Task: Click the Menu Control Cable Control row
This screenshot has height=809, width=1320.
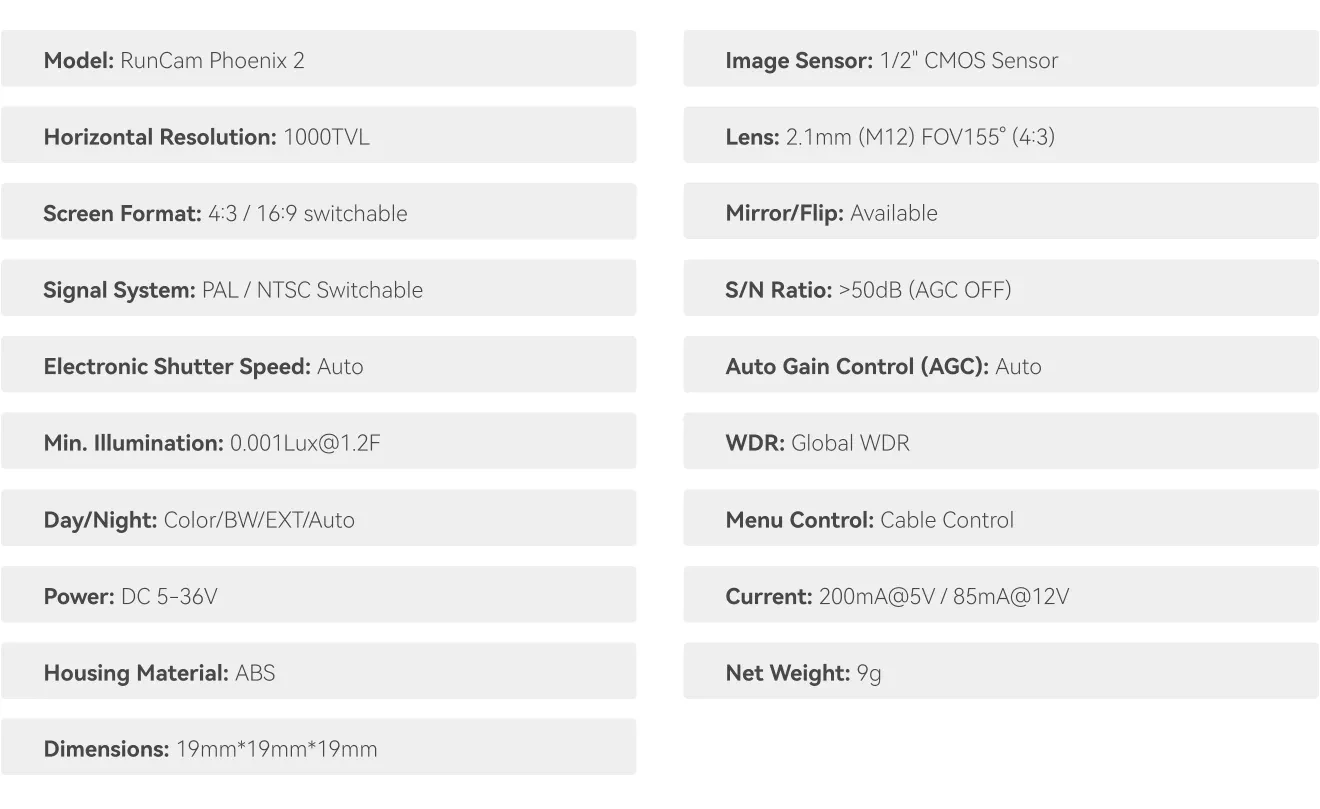Action: click(x=1000, y=520)
